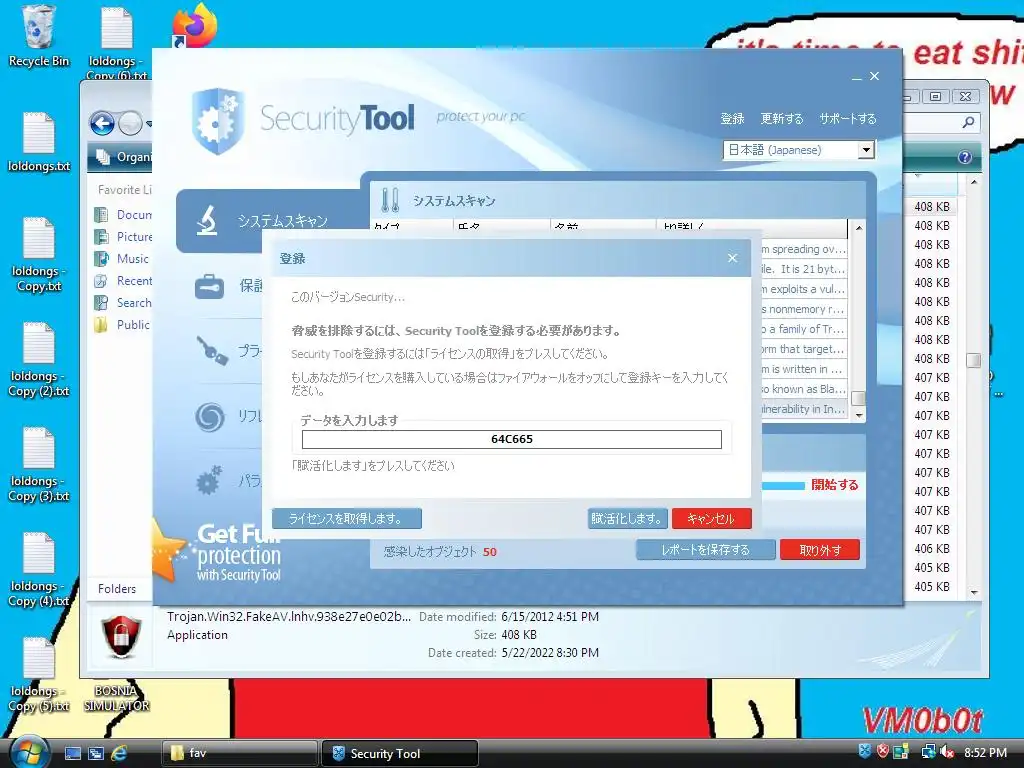The width and height of the screenshot is (1024, 768).
Task: Click Security Tool shield logo
Action: tap(218, 121)
